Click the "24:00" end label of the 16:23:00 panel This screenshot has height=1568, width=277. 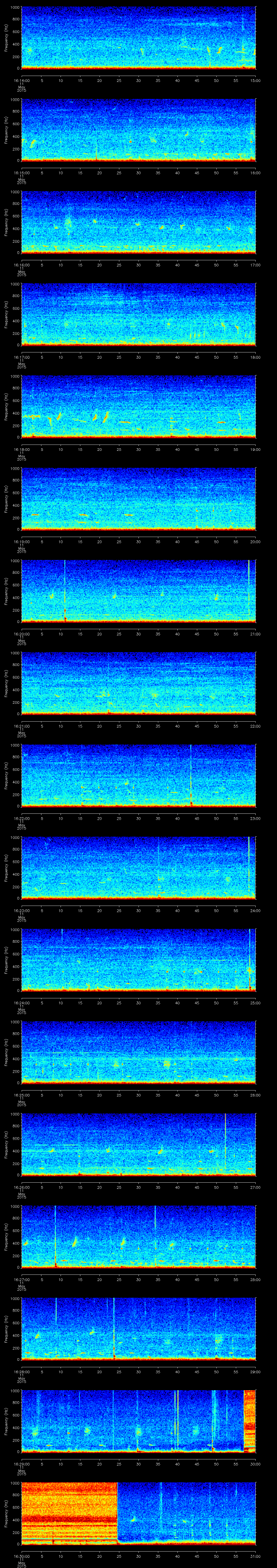pyautogui.click(x=255, y=910)
